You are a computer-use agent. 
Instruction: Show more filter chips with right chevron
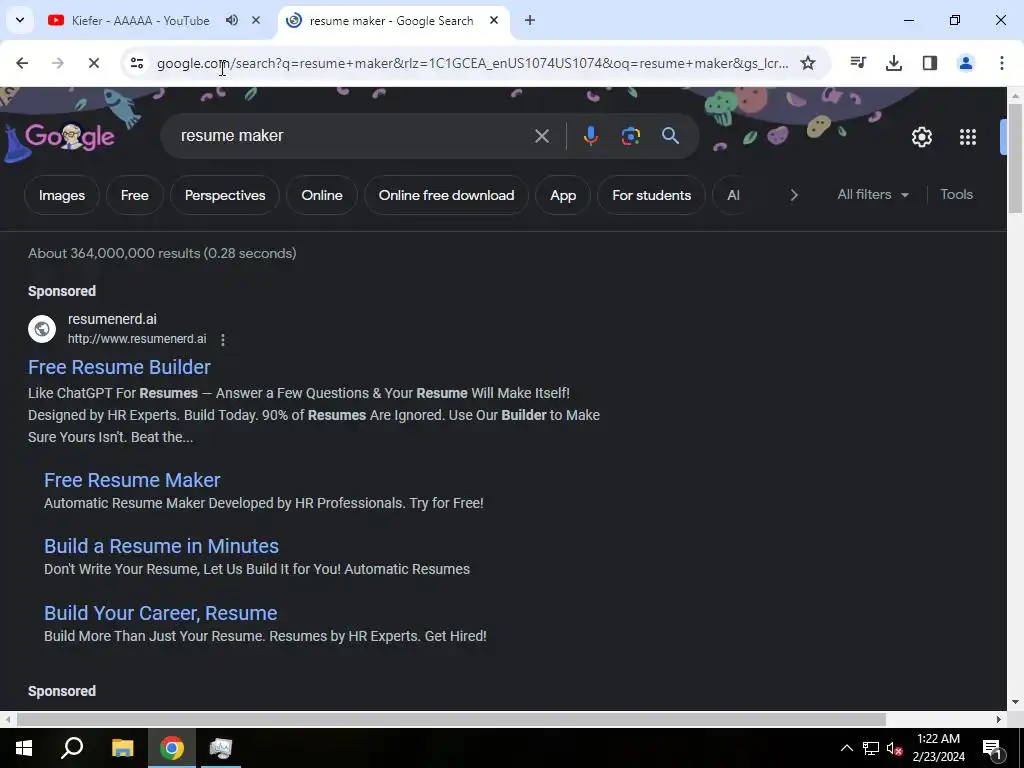tap(793, 195)
